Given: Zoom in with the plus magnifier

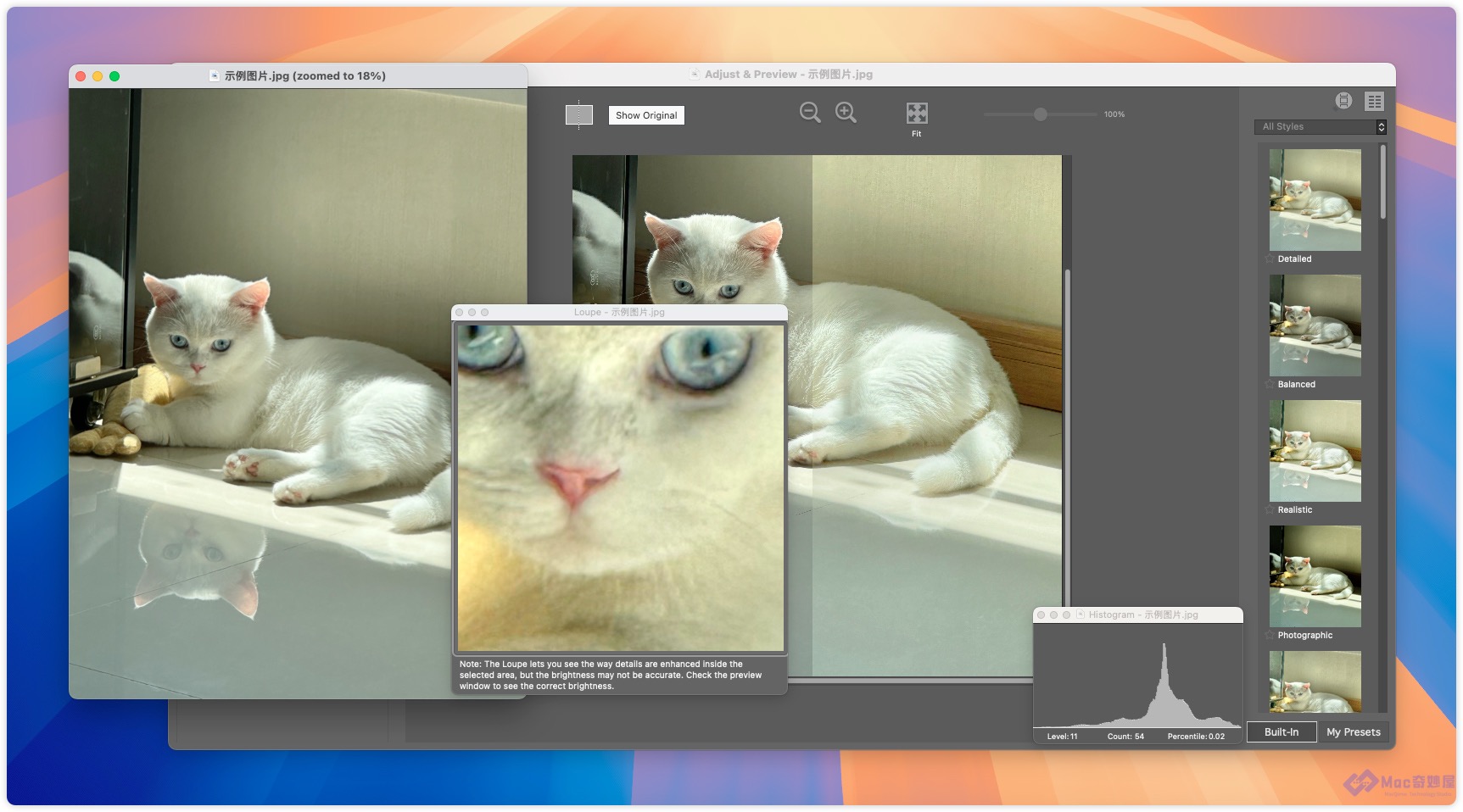Looking at the screenshot, I should point(846,113).
